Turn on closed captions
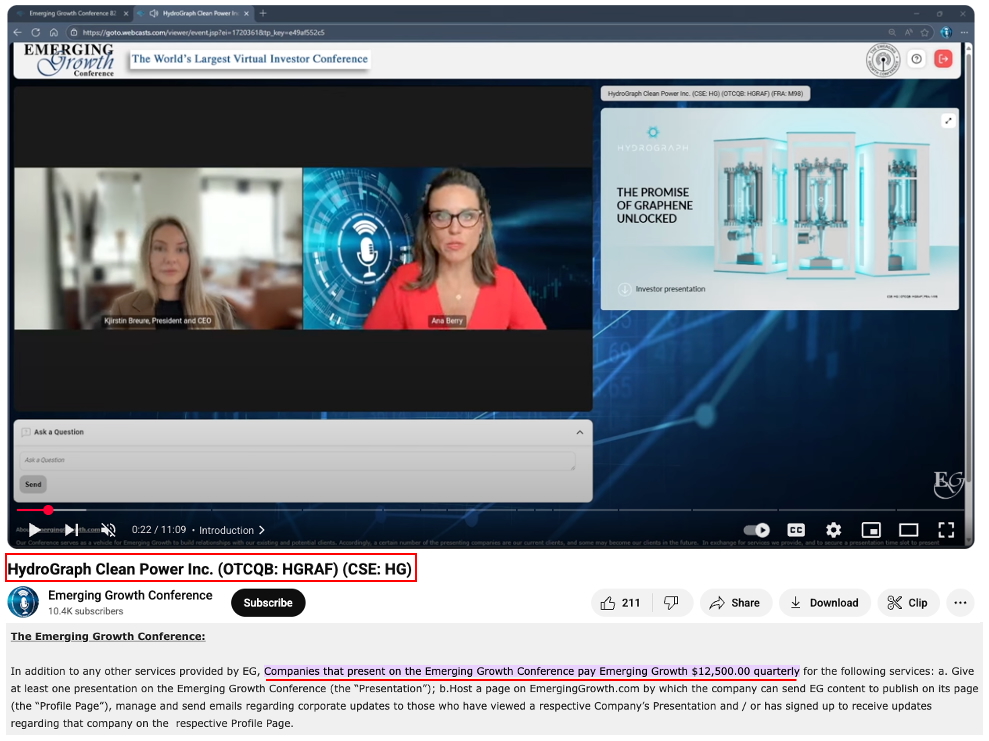 796,530
